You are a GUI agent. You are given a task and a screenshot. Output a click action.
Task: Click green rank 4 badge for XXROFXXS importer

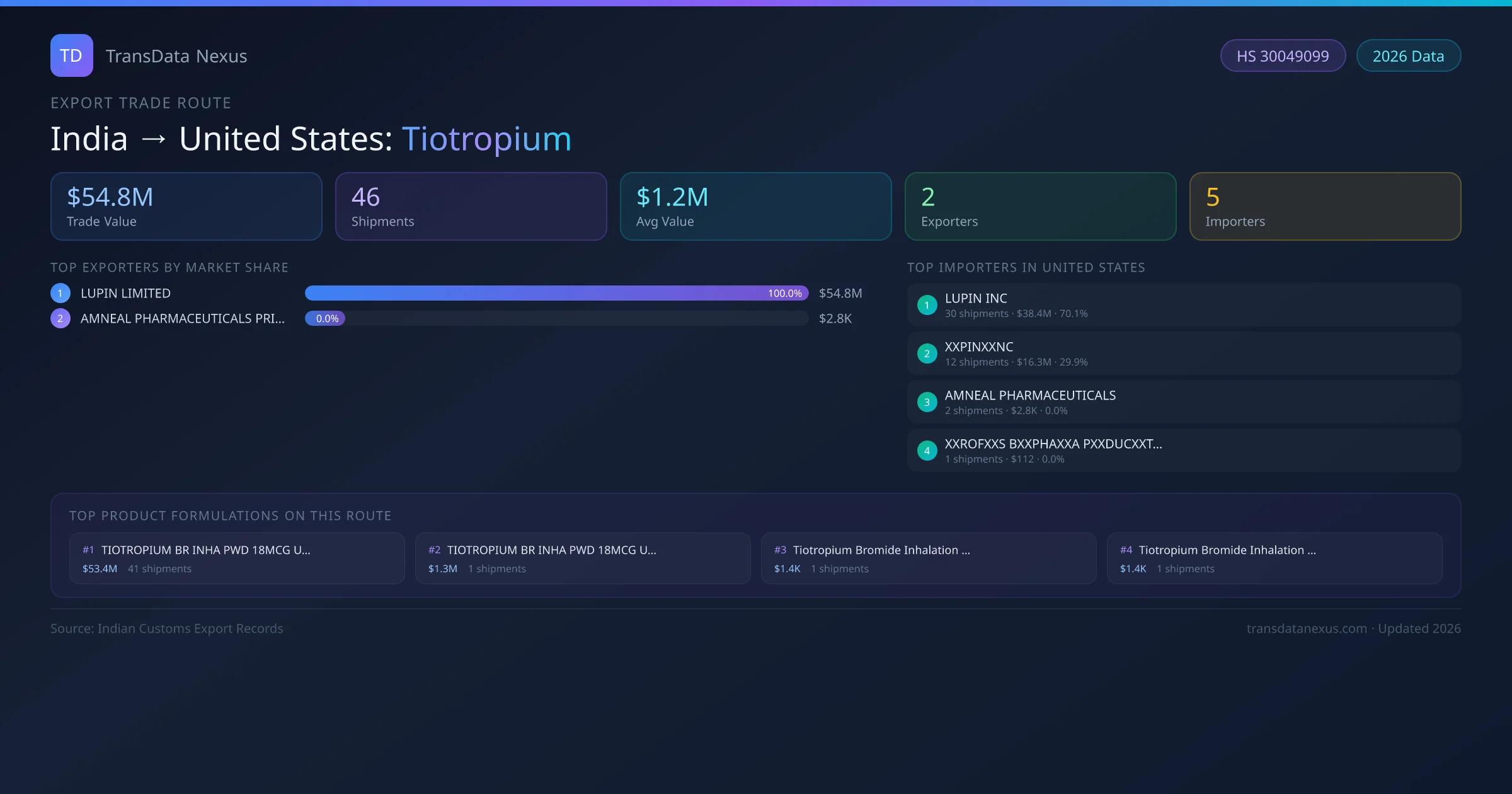[x=927, y=451]
